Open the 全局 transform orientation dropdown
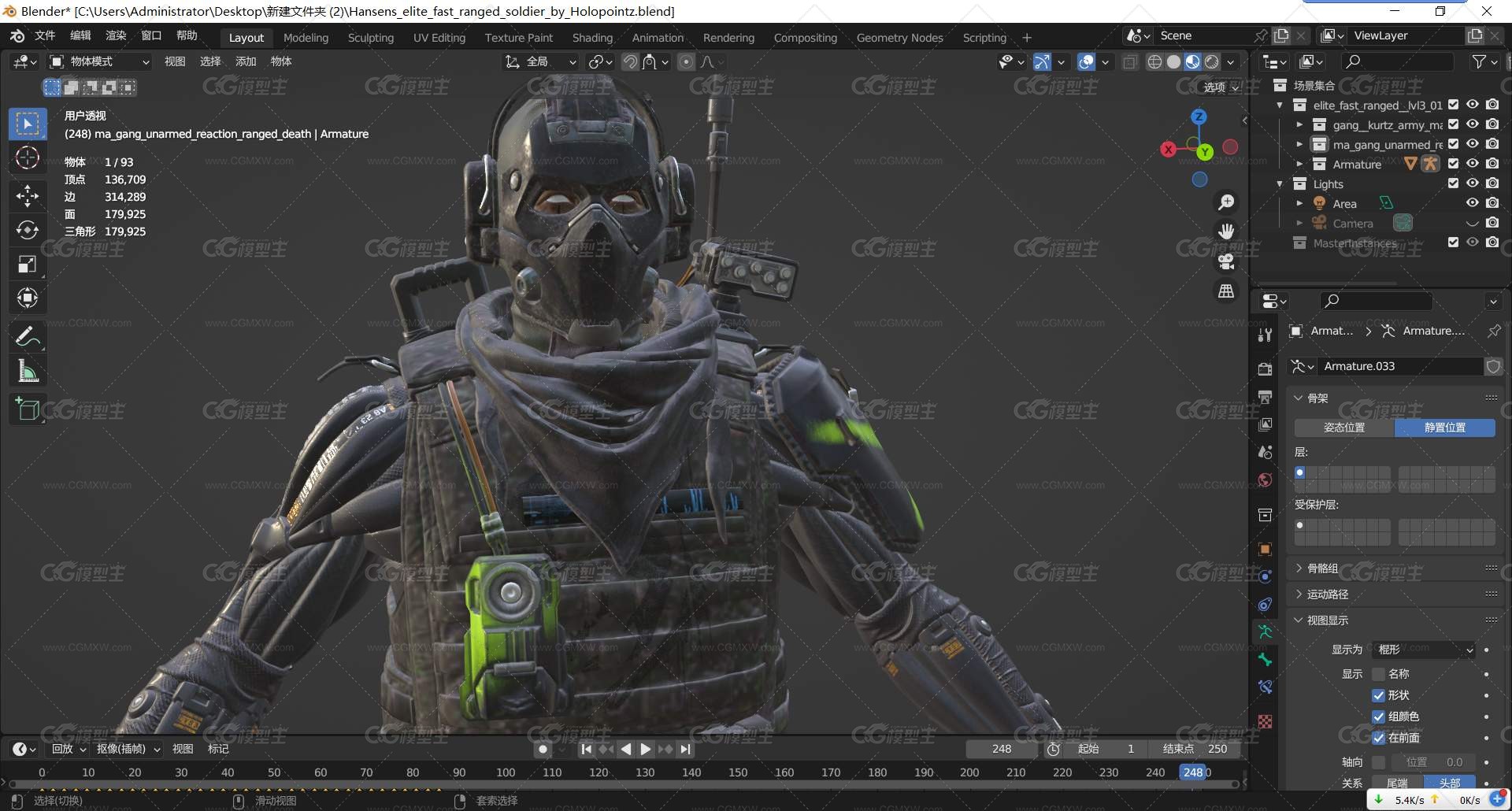Viewport: 1512px width, 811px height. 541,61
